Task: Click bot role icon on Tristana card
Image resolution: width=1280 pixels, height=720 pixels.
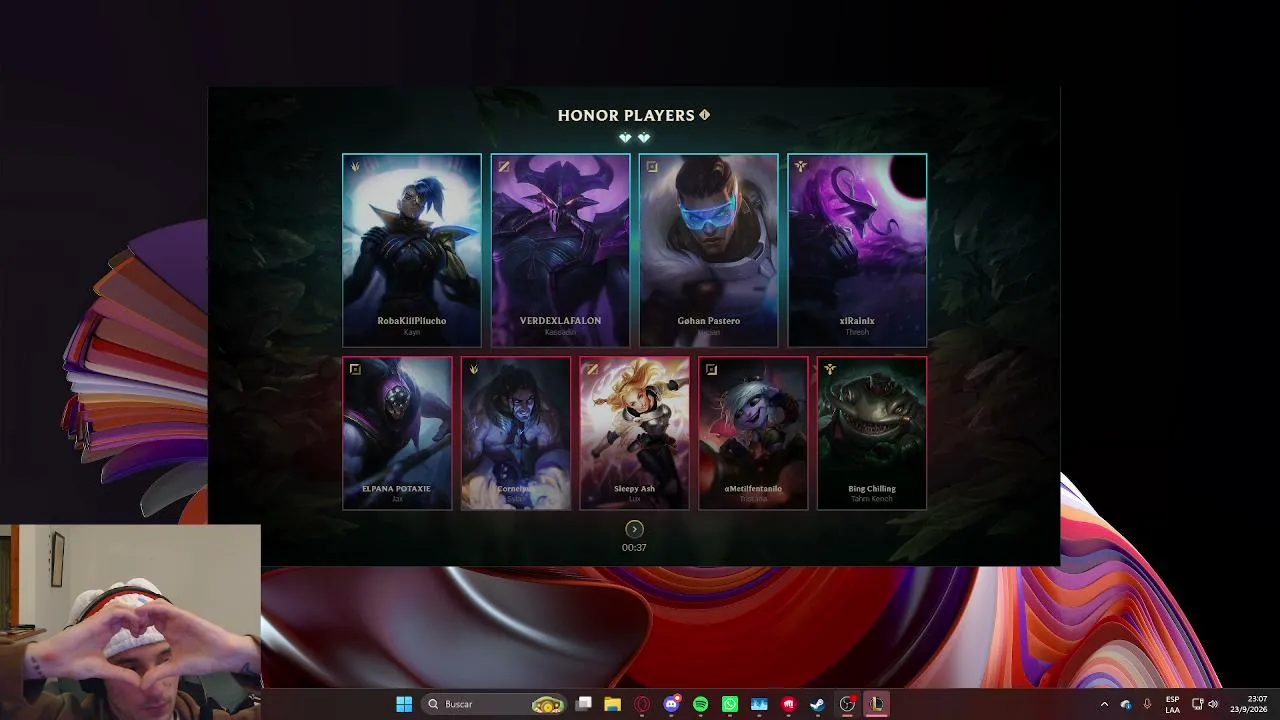Action: 711,369
